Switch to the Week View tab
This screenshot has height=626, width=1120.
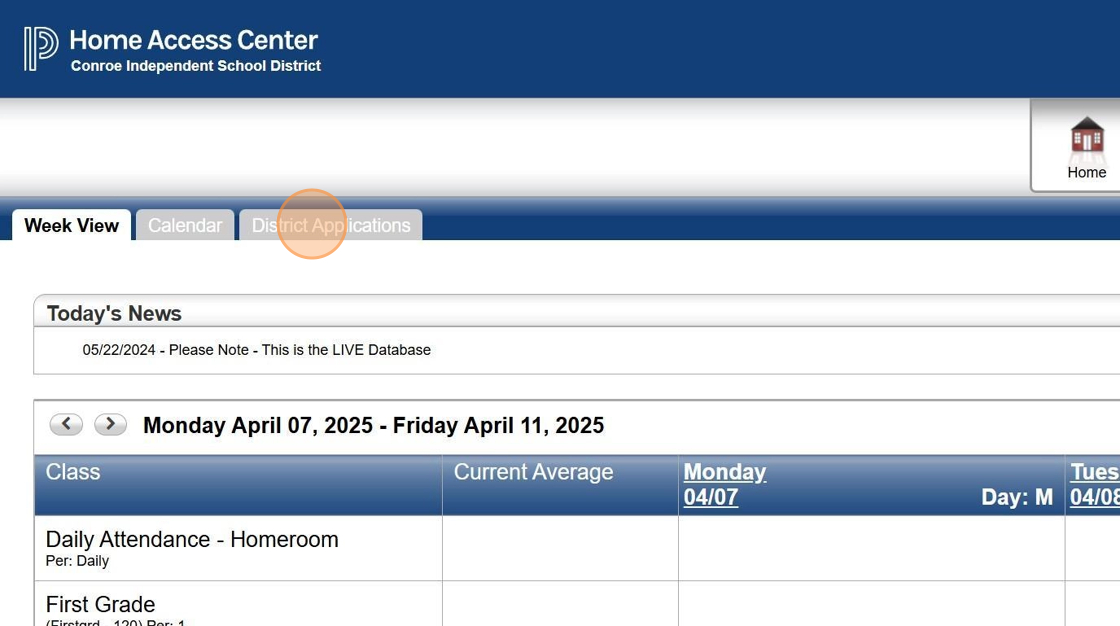(71, 225)
